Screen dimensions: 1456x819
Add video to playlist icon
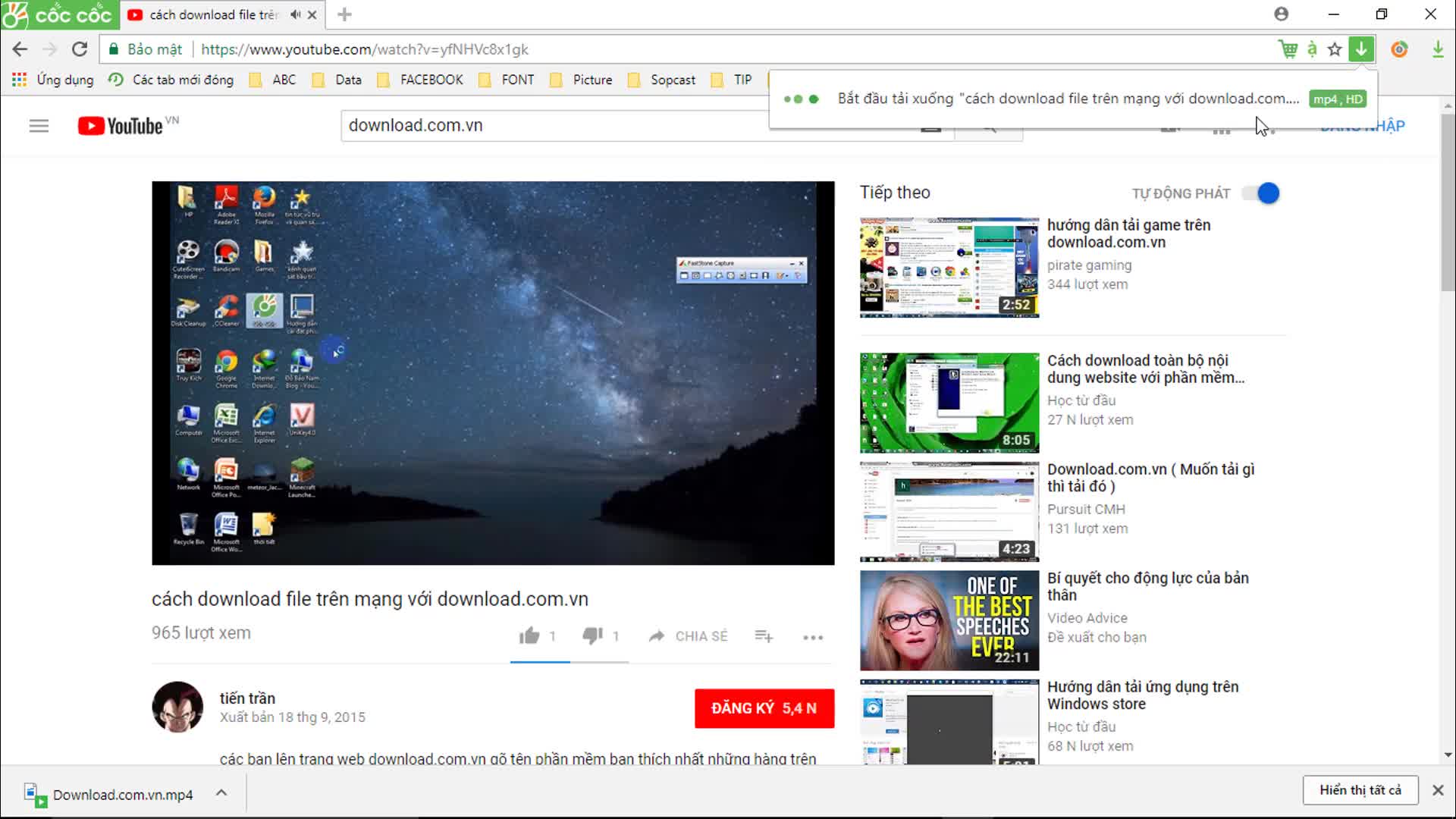coord(764,636)
